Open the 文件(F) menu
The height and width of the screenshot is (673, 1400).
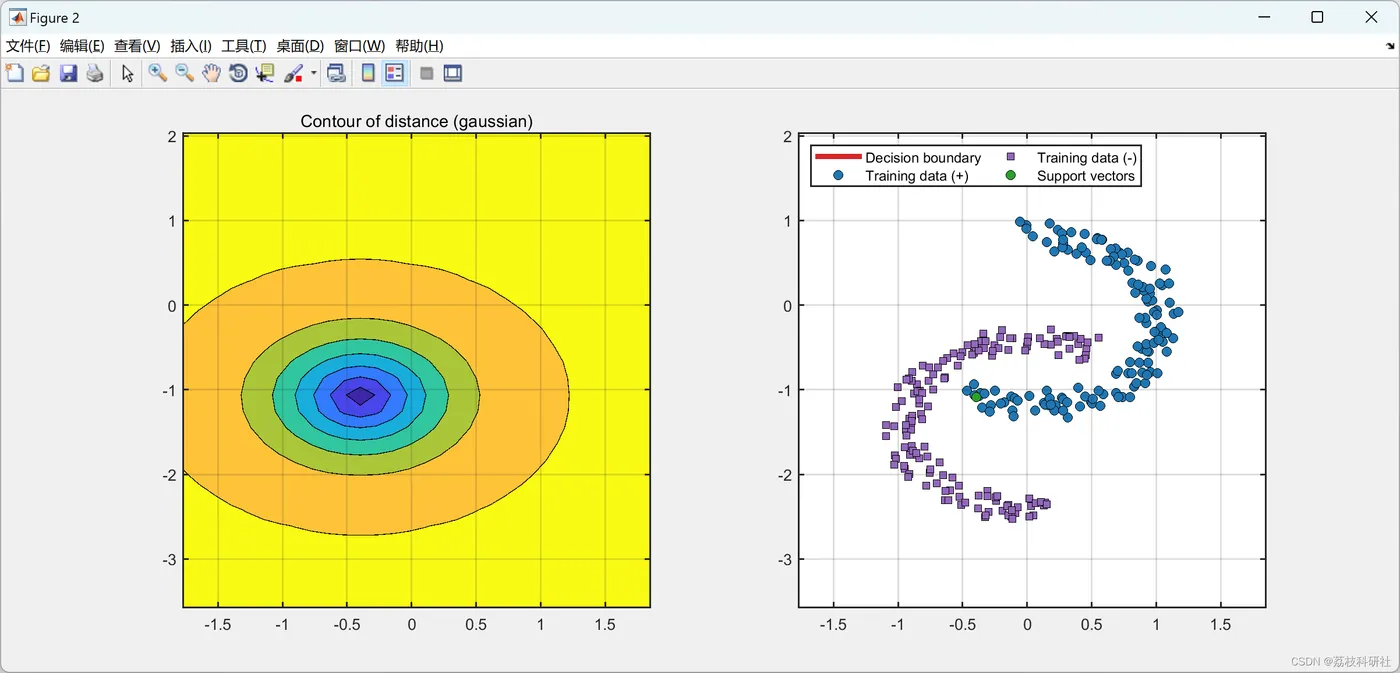point(28,46)
